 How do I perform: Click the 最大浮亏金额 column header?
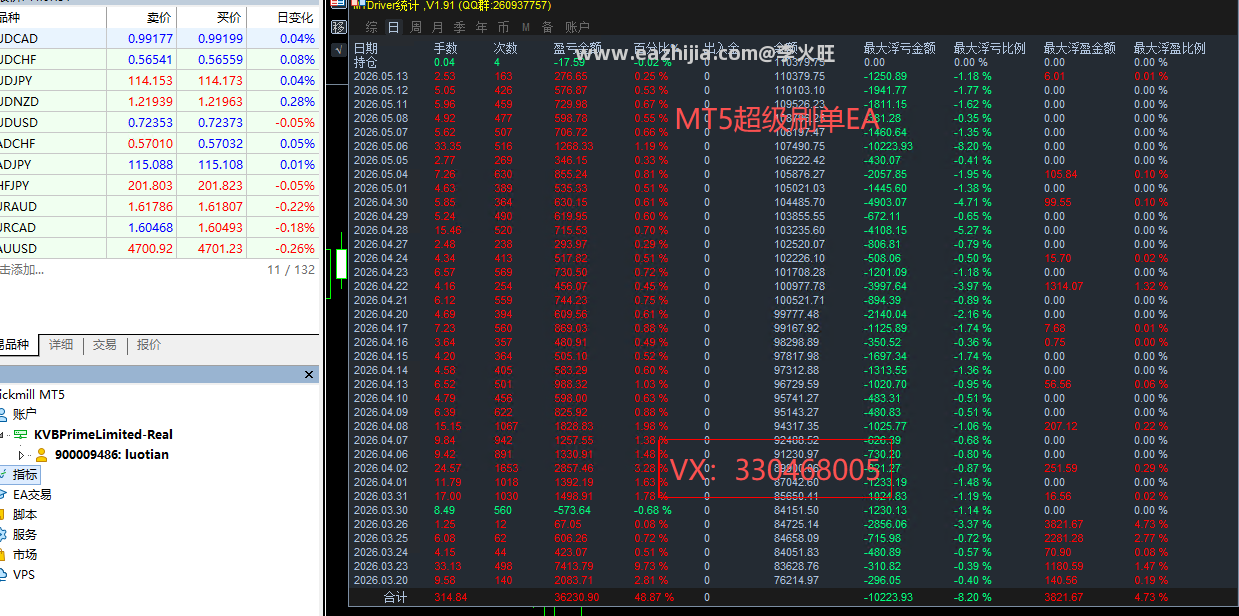tap(899, 48)
